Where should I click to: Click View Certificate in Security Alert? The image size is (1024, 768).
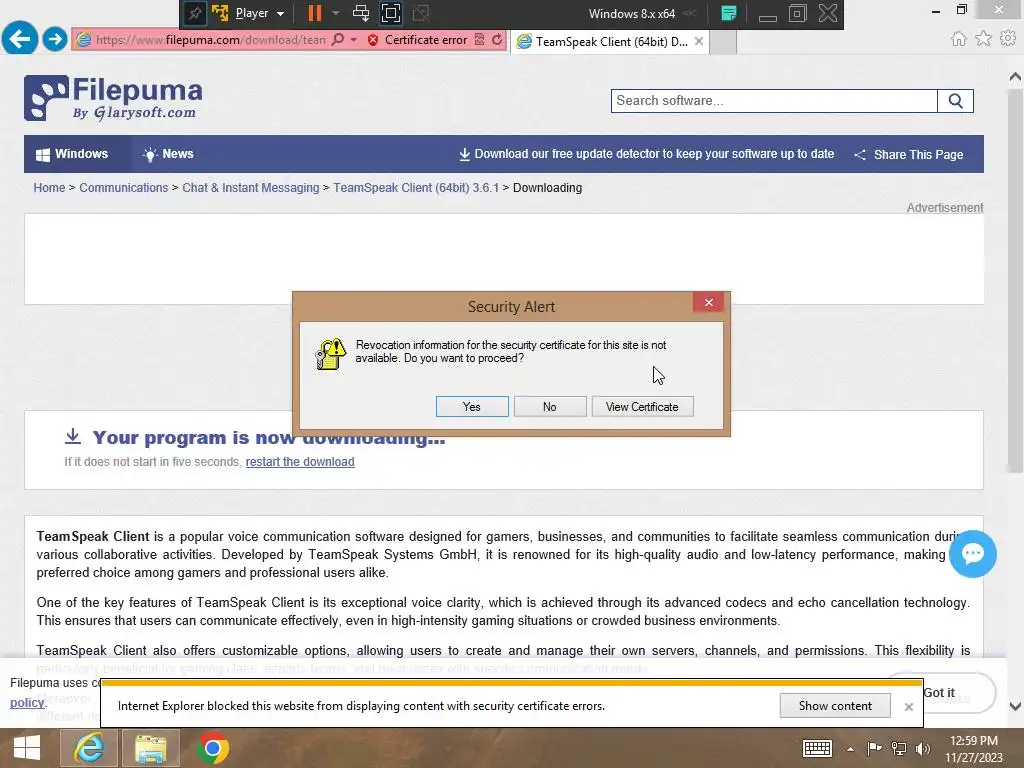click(x=643, y=406)
